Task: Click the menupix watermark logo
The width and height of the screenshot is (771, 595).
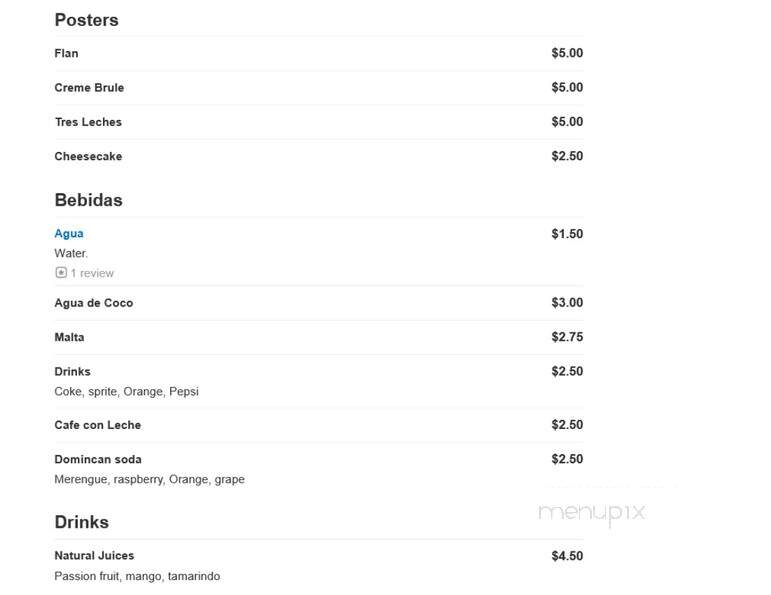Action: pyautogui.click(x=592, y=512)
